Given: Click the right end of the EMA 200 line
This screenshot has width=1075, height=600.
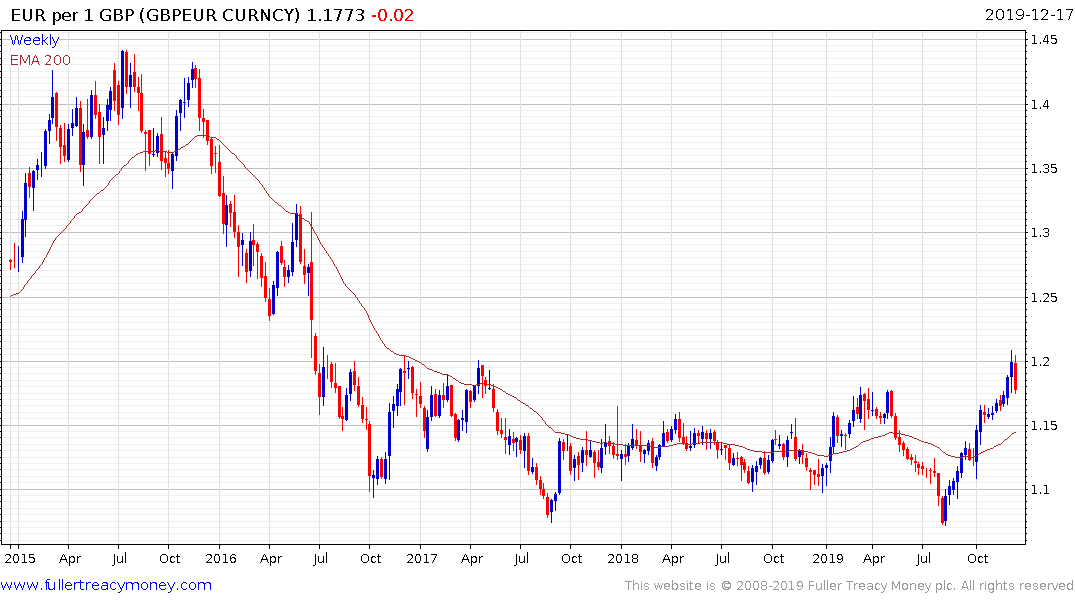Looking at the screenshot, I should tap(1015, 433).
